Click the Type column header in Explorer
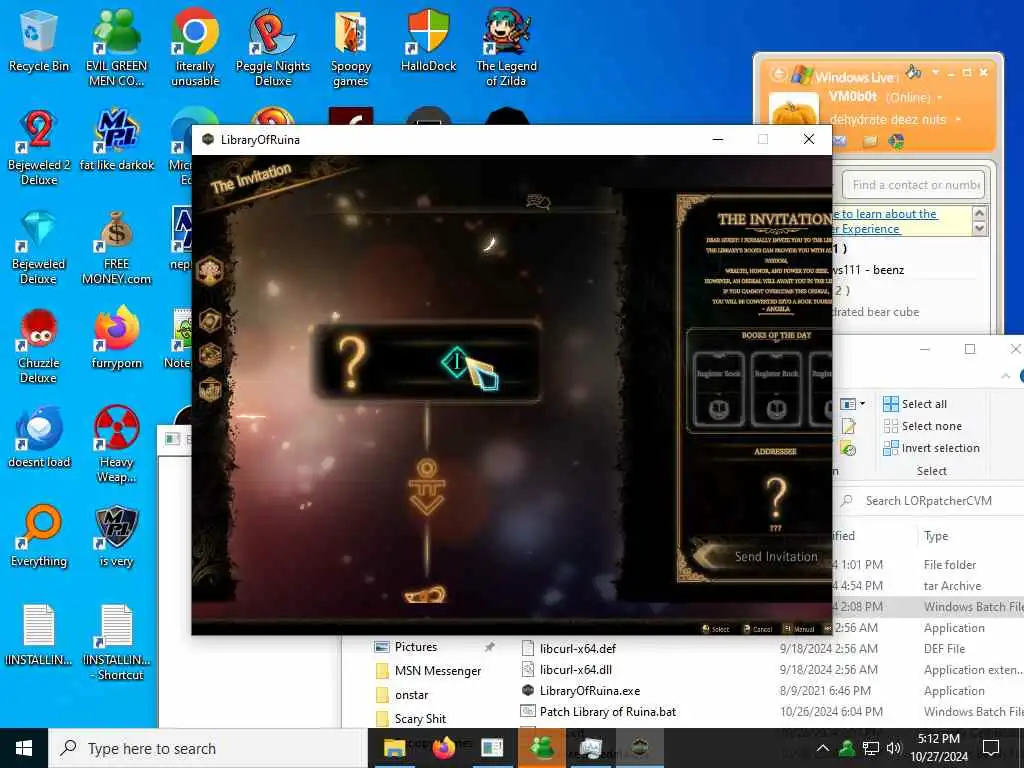1024x768 pixels. pyautogui.click(x=936, y=536)
